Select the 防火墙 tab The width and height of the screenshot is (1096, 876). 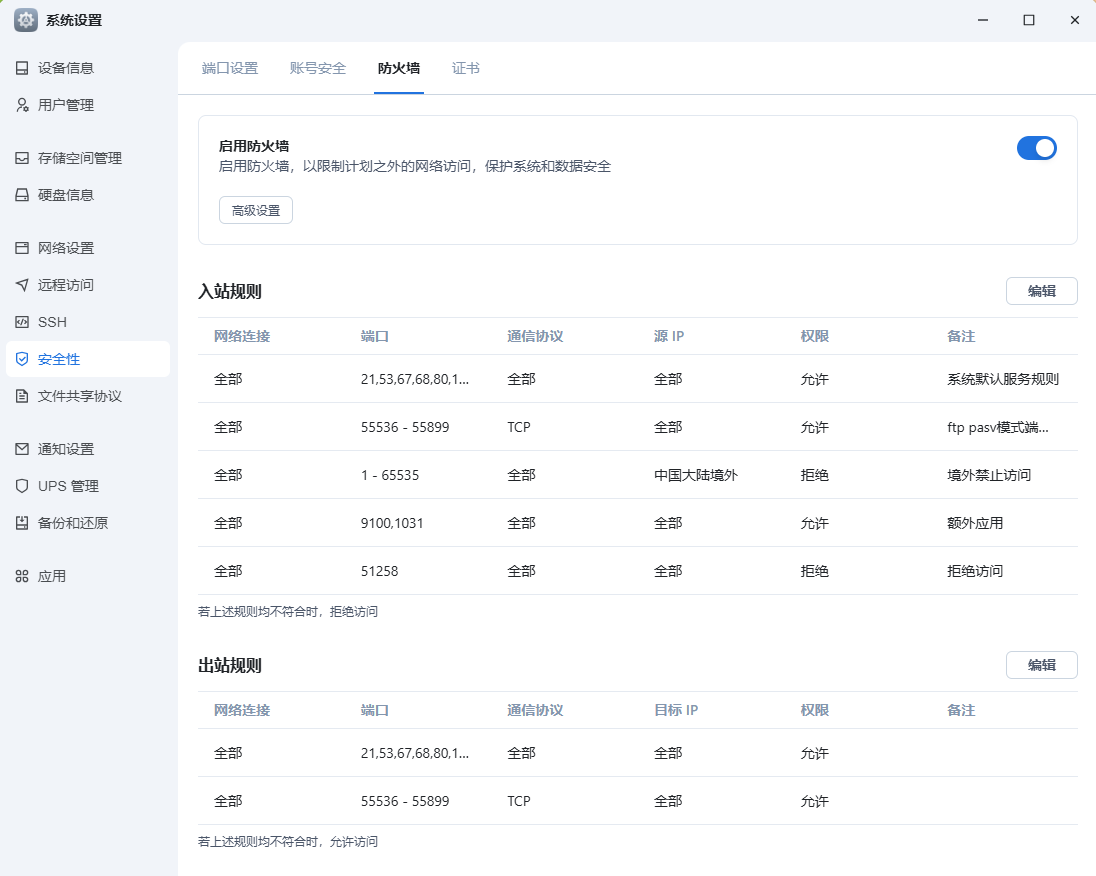(399, 69)
